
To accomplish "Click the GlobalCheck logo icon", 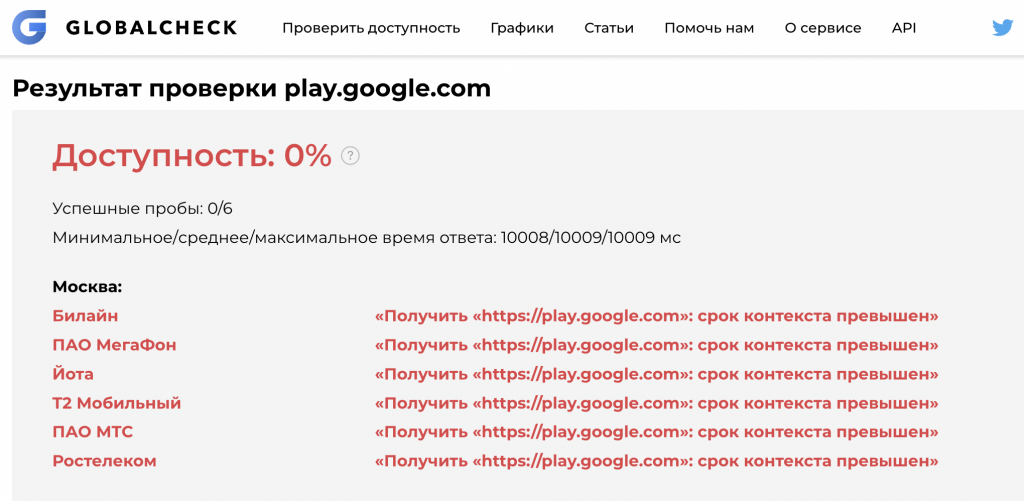I will pyautogui.click(x=29, y=28).
